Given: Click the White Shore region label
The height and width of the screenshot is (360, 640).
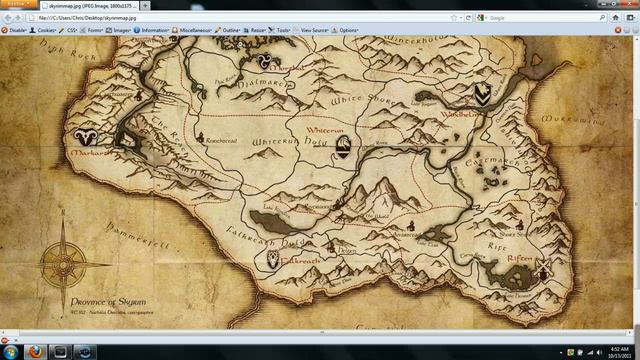Looking at the screenshot, I should 363,99.
